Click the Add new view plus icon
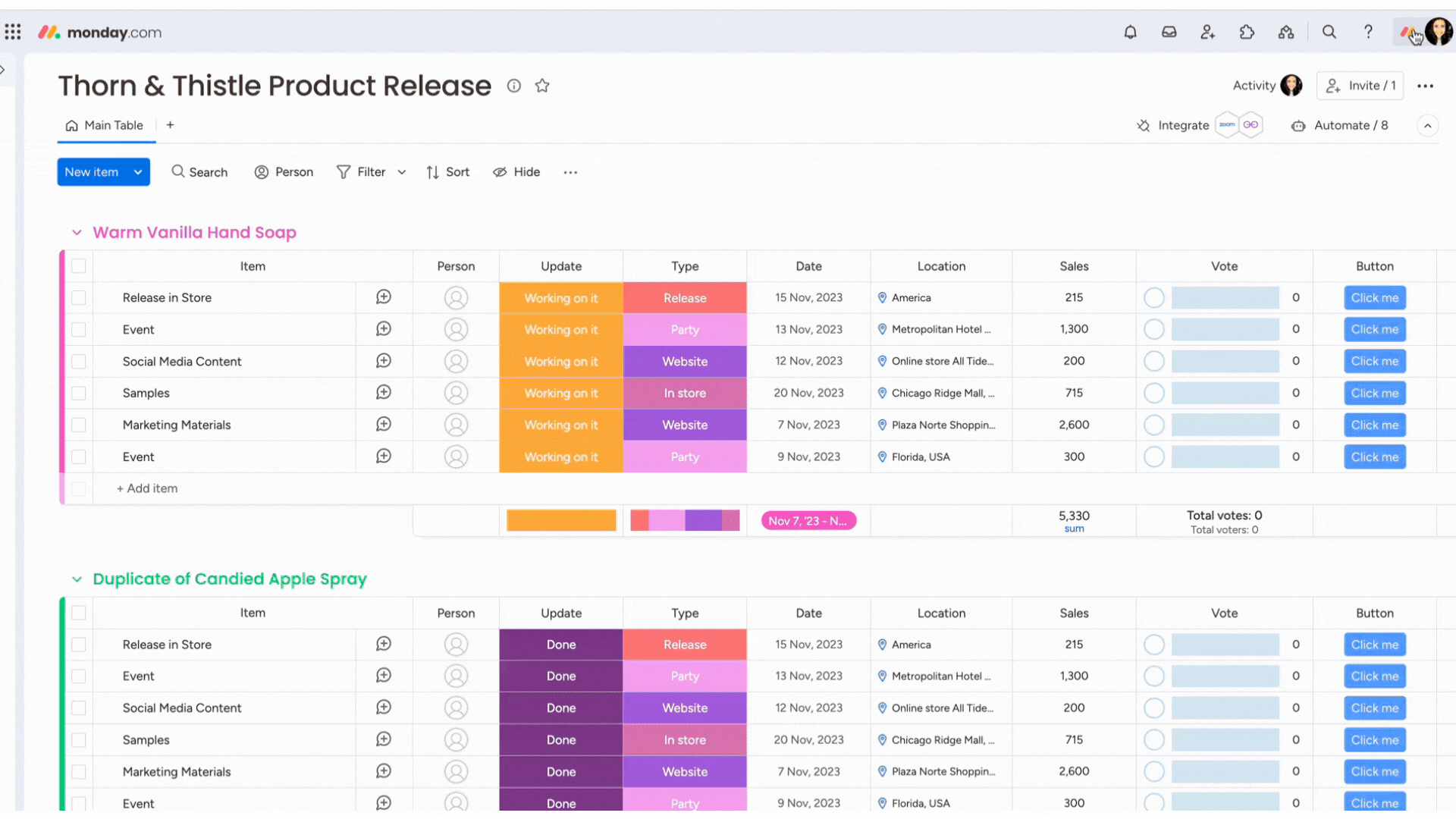Screen dimensions: 1456x819 pyautogui.click(x=170, y=124)
